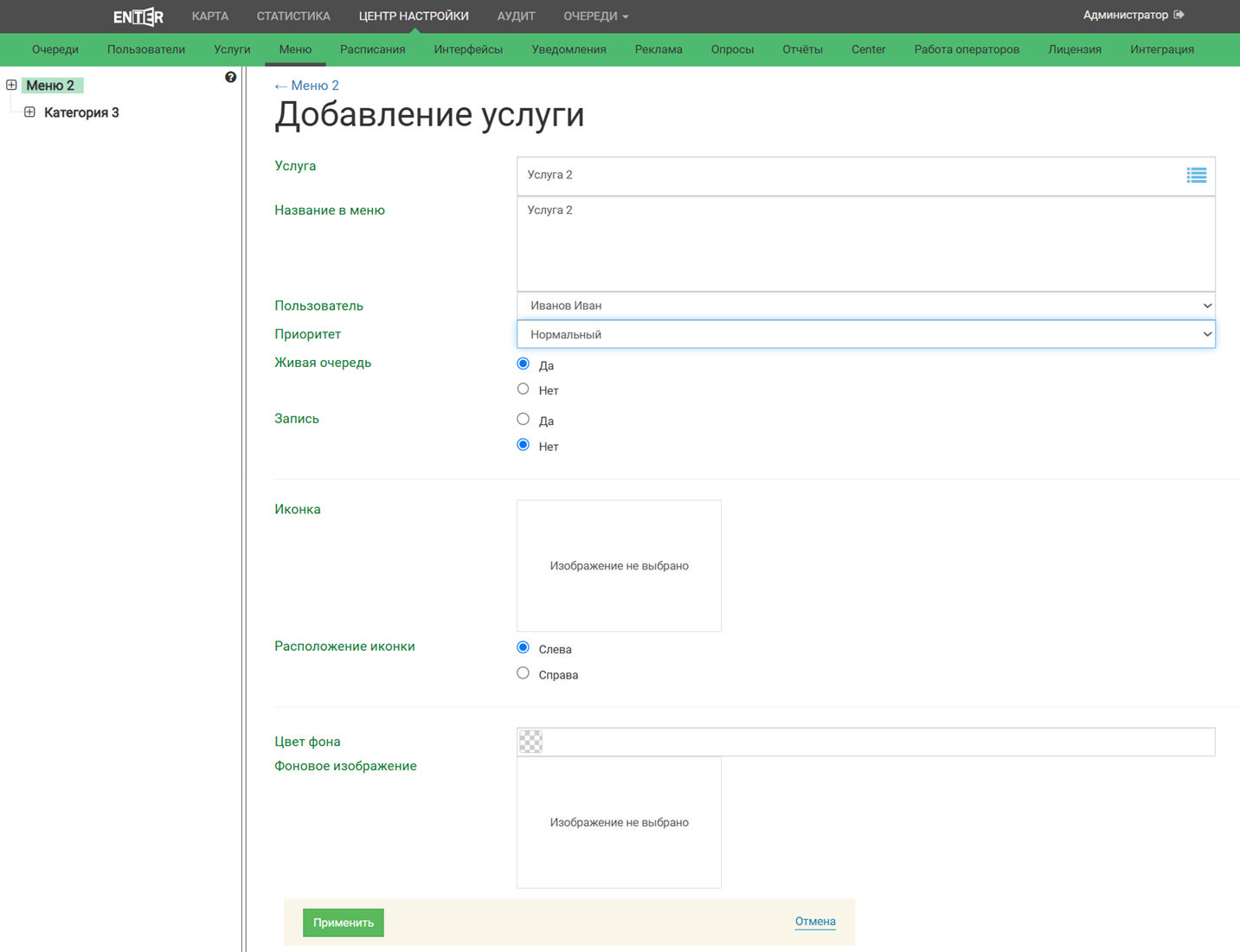Viewport: 1240px width, 952px height.
Task: Expand the Категория 3 tree node
Action: [x=29, y=113]
